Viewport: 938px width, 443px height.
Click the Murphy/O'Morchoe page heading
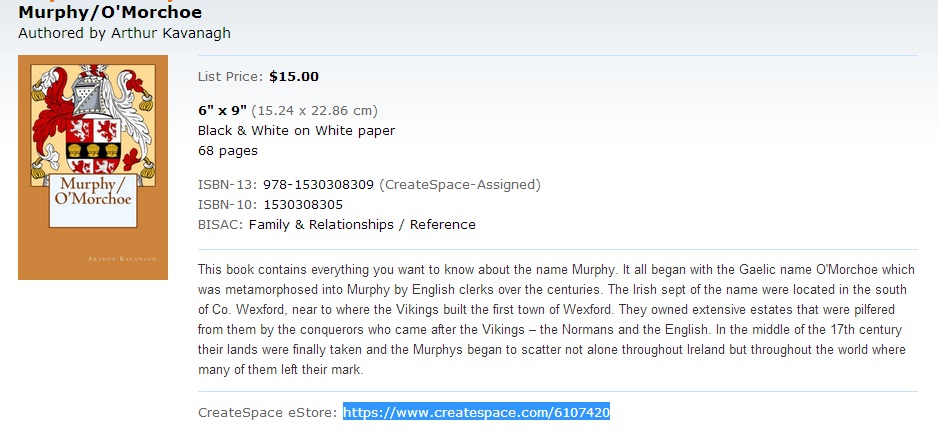pyautogui.click(x=110, y=13)
